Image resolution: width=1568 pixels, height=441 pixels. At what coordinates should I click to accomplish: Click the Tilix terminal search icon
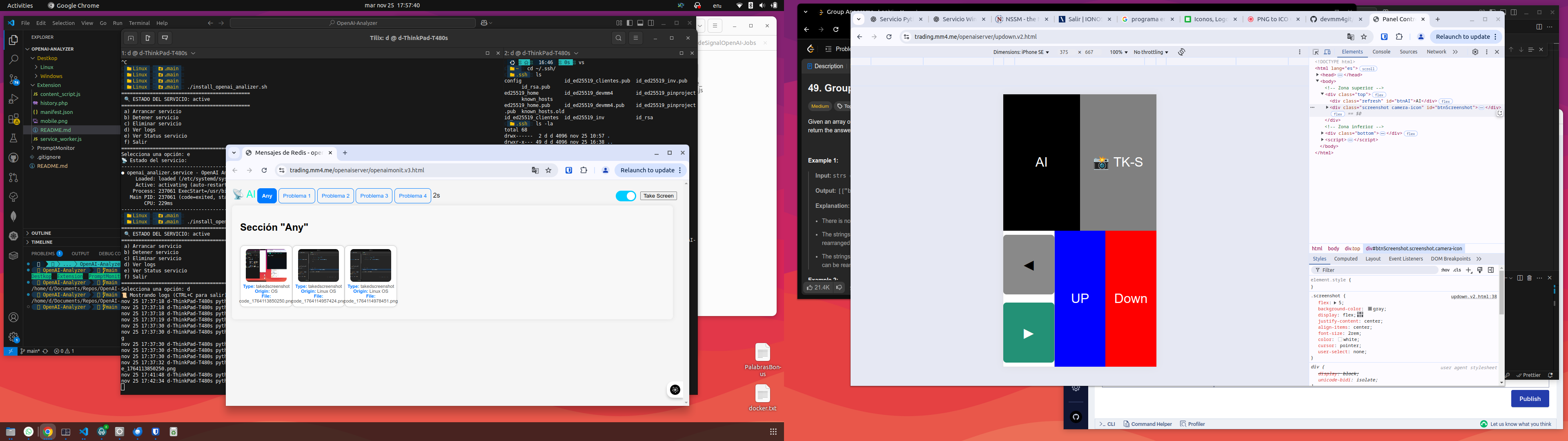tap(619, 38)
